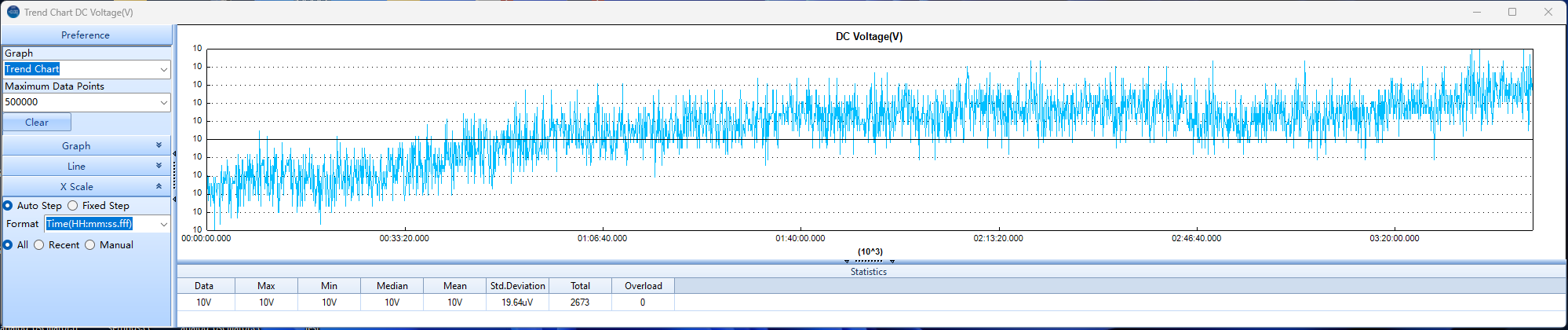Open the Format dropdown for time format
Image resolution: width=1568 pixels, height=330 pixels.
pyautogui.click(x=107, y=224)
